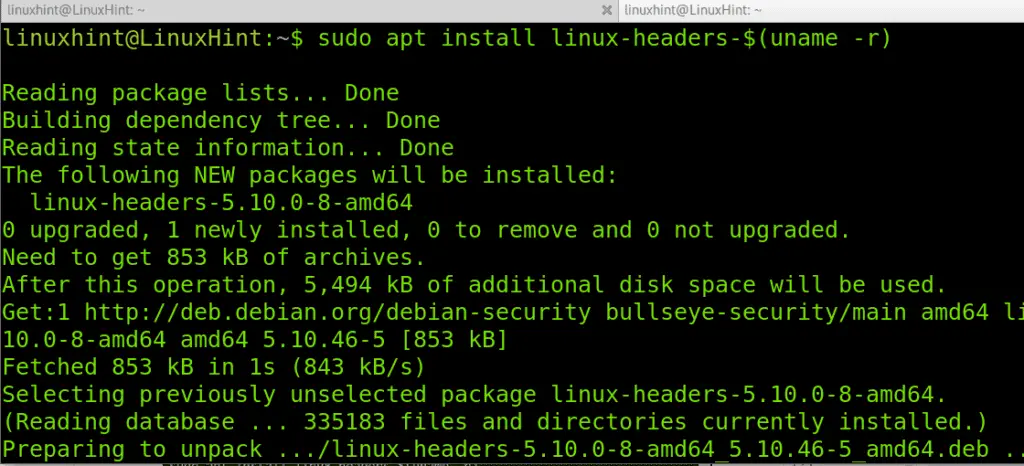1024x466 pixels.
Task: Click the bullseye-security/main text
Action: [756, 313]
